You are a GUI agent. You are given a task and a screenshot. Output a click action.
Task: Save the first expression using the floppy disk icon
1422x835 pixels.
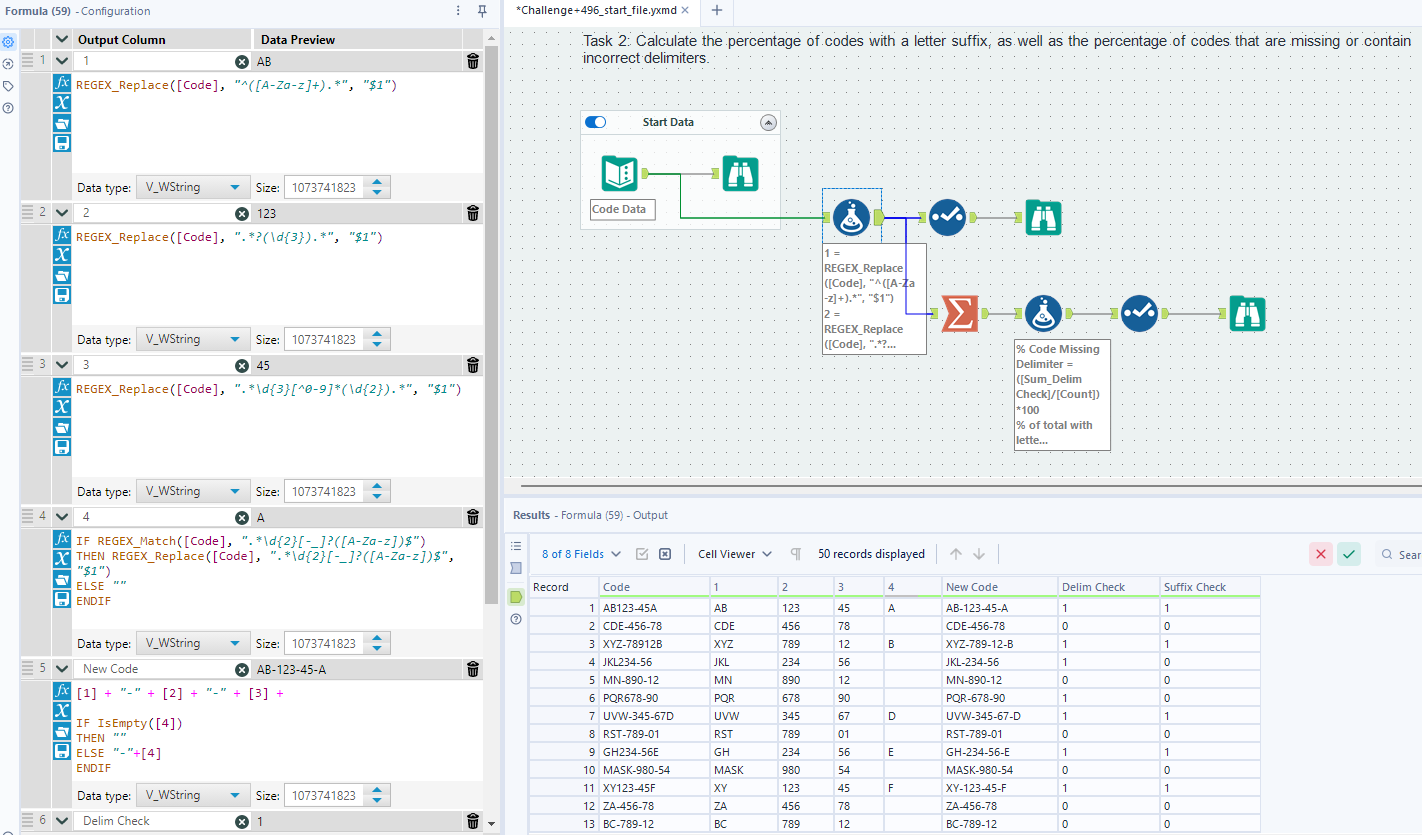point(62,142)
